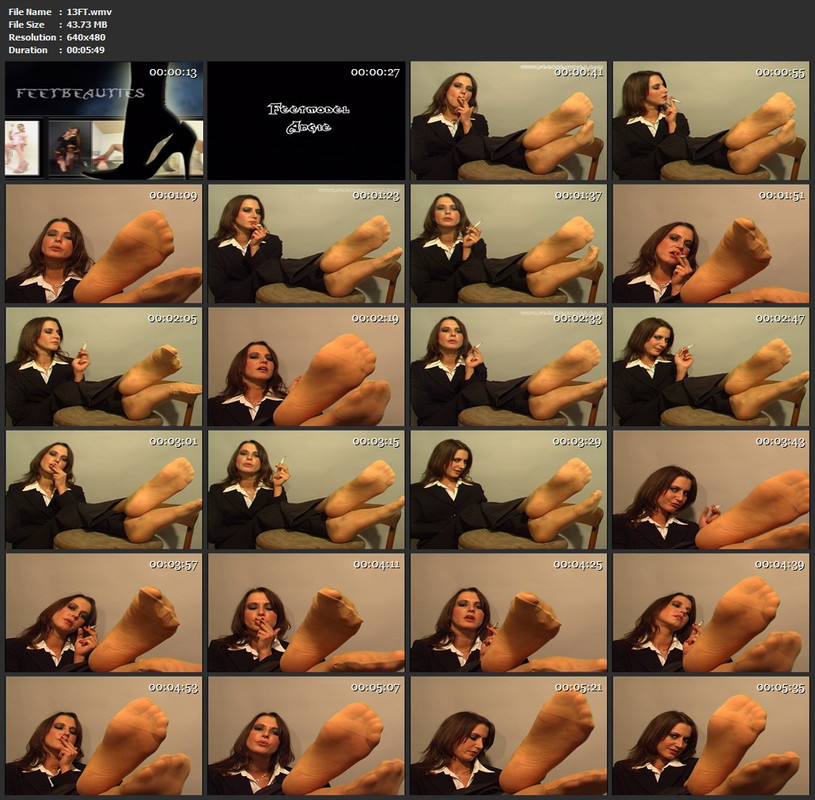Image resolution: width=815 pixels, height=800 pixels.
Task: Select the thumbnail at 00:01:09
Action: point(104,244)
